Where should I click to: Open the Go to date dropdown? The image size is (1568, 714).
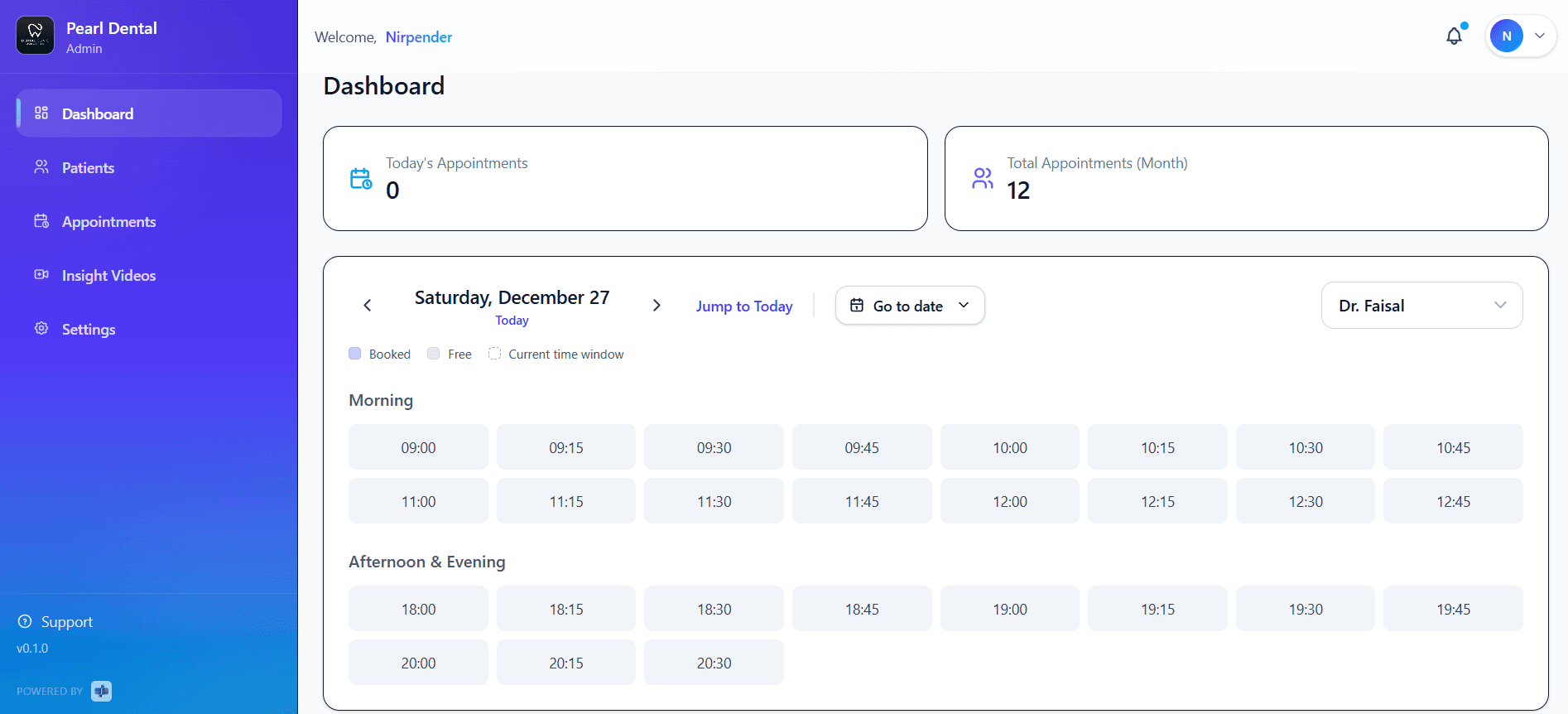[x=909, y=306]
